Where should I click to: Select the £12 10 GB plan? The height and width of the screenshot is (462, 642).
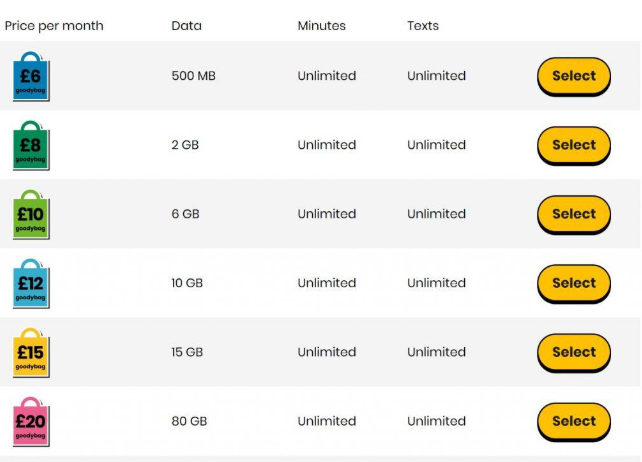pyautogui.click(x=574, y=284)
